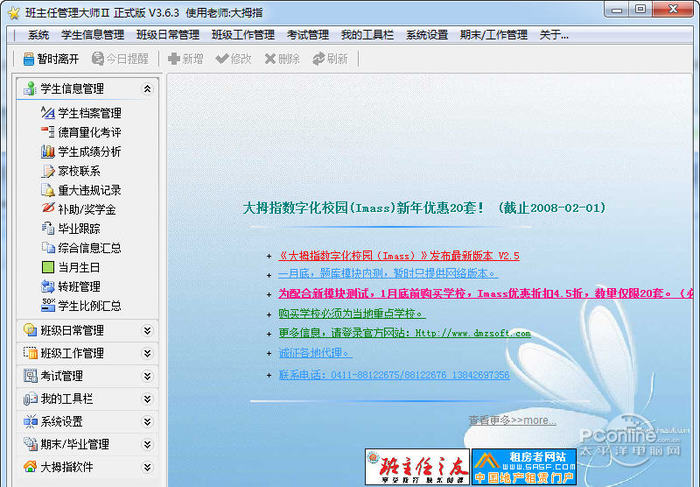700x487 pixels.
Task: Select the 学生档案管理 text label
Action: pos(90,113)
